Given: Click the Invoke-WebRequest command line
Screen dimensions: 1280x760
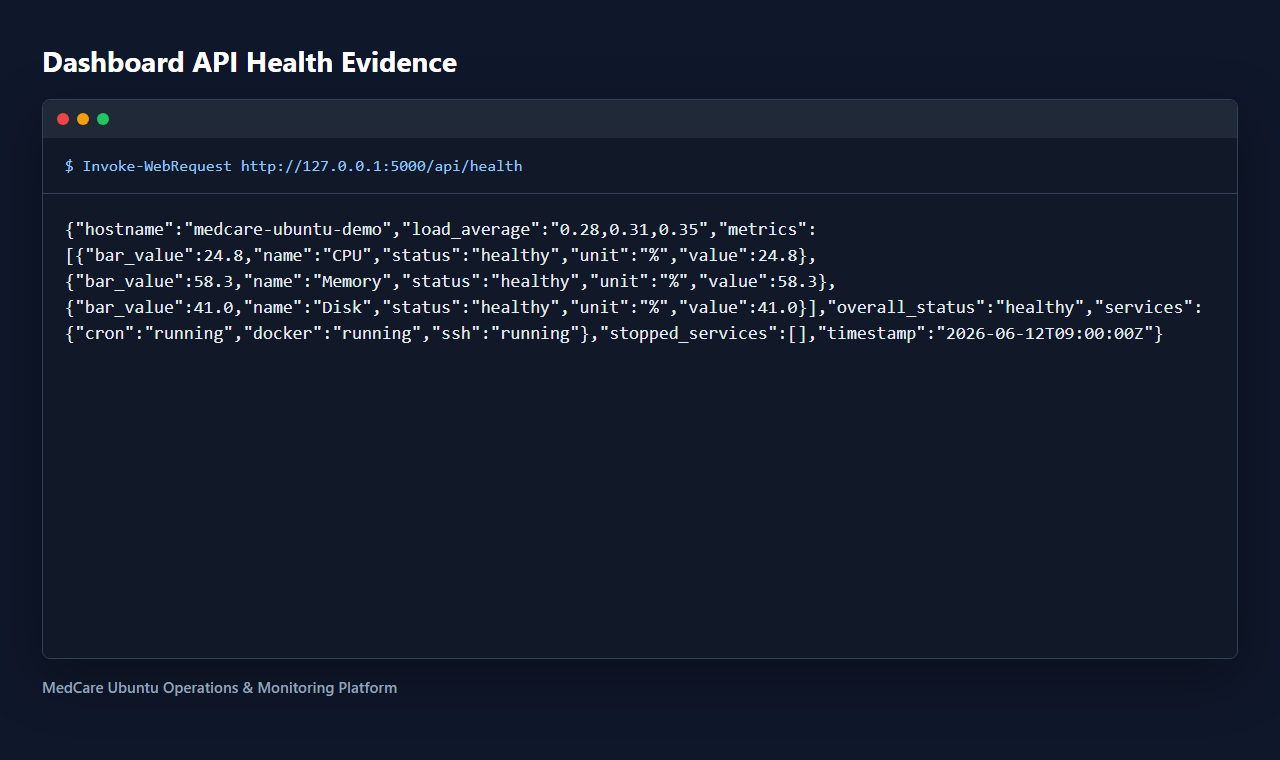Looking at the screenshot, I should coord(294,166).
